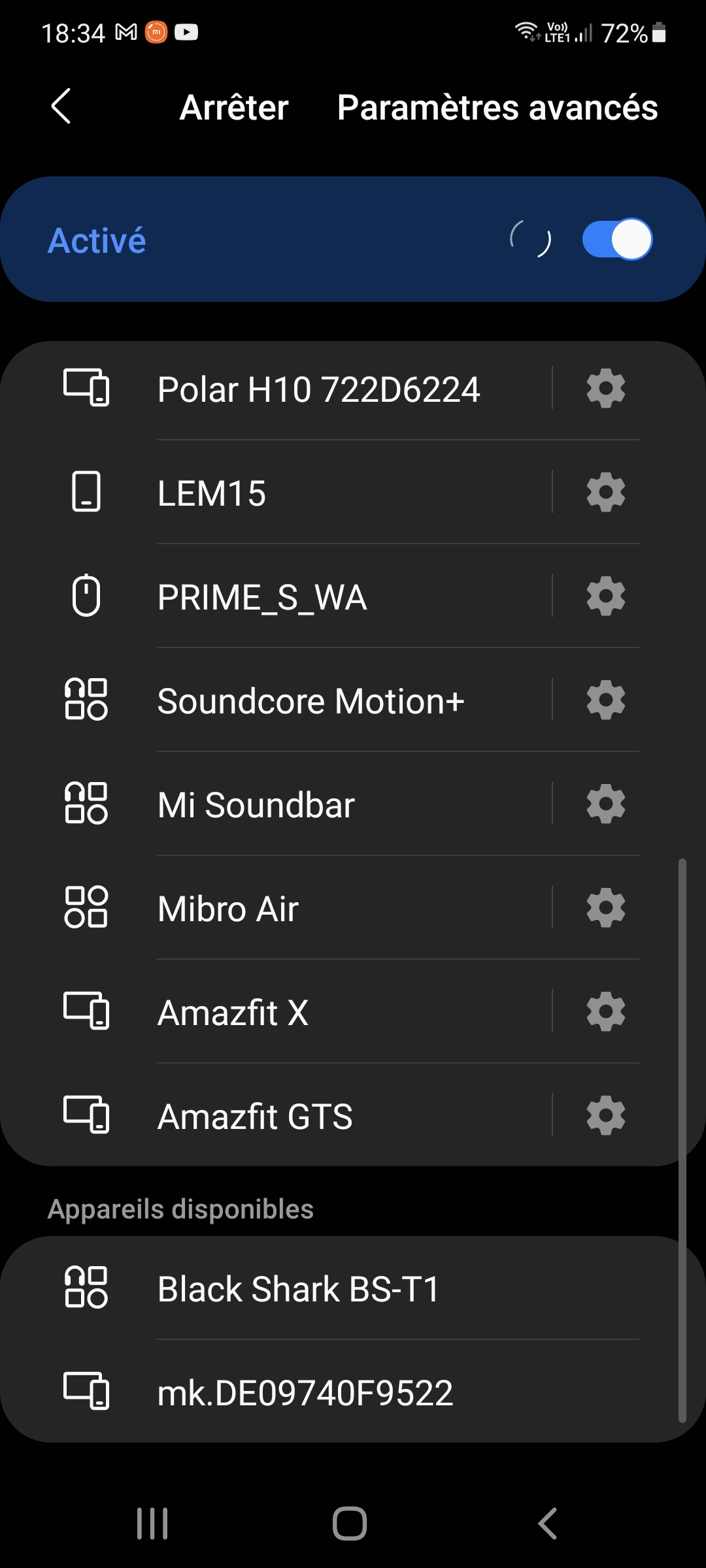The image size is (706, 1568).
Task: Tap the Mibro Air gear icon
Action: tap(606, 907)
